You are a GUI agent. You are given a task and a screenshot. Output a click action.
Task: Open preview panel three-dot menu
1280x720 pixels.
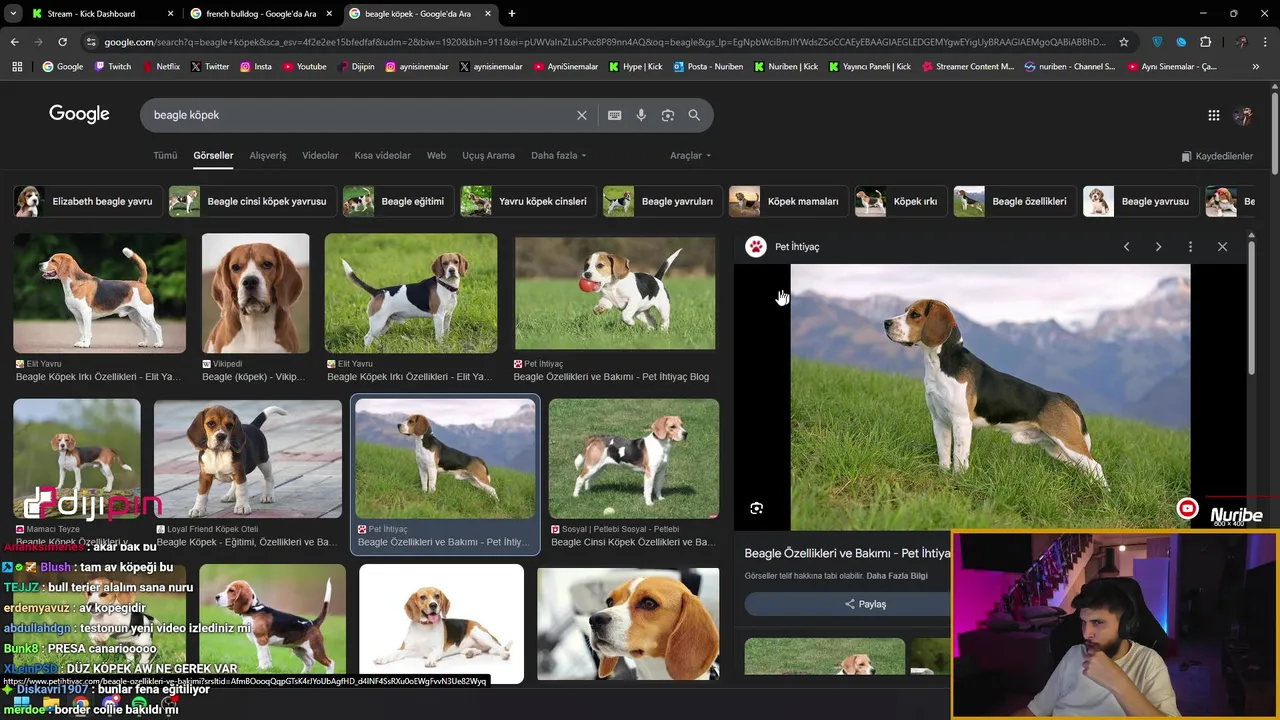1190,247
